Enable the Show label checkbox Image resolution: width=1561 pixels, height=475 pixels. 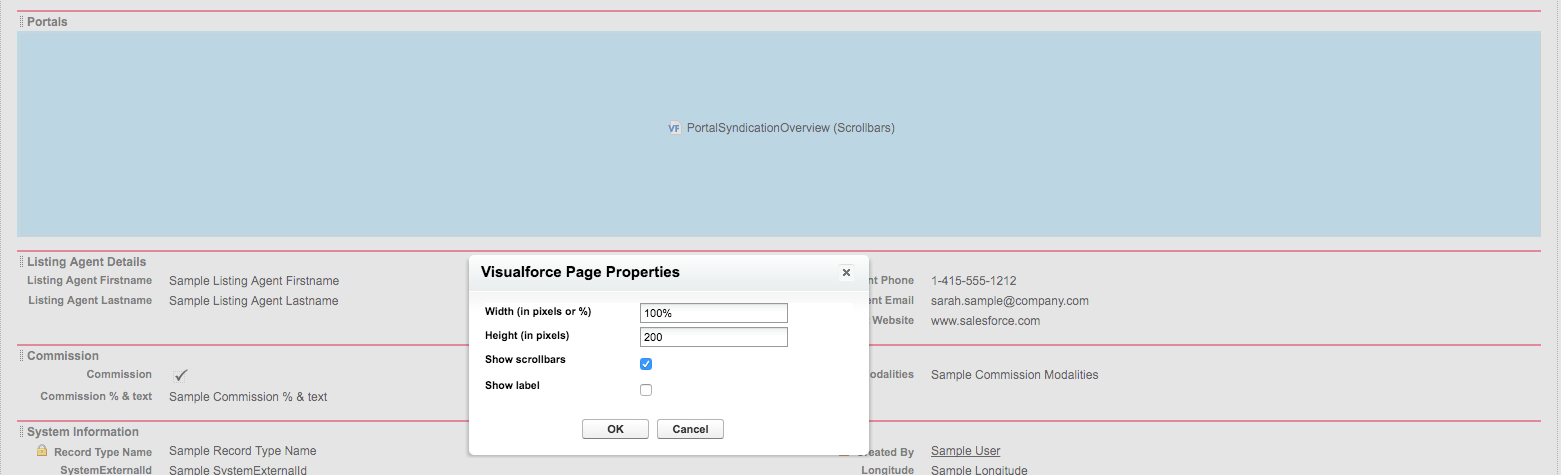646,390
